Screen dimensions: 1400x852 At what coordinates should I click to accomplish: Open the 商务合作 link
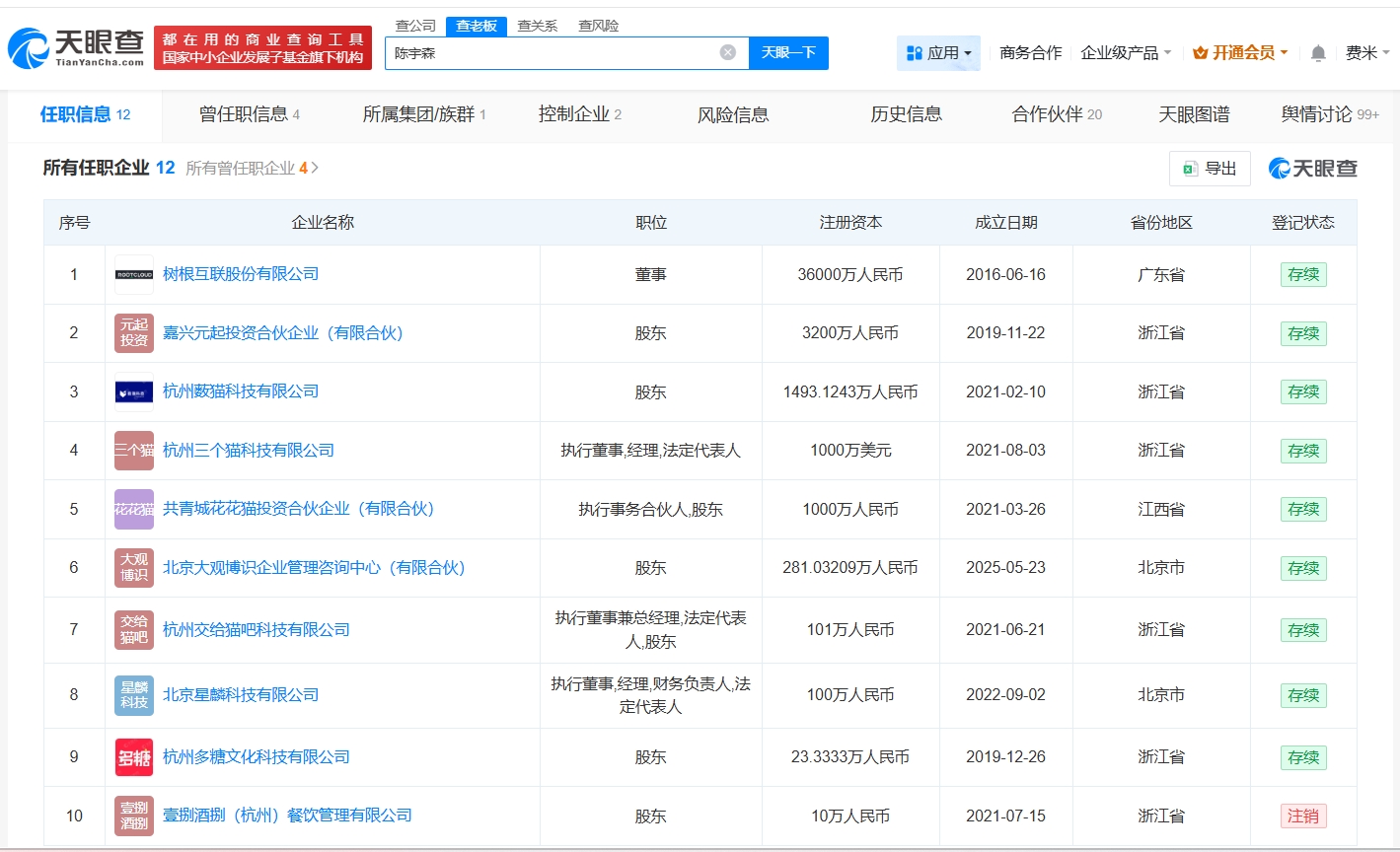pyautogui.click(x=1031, y=53)
